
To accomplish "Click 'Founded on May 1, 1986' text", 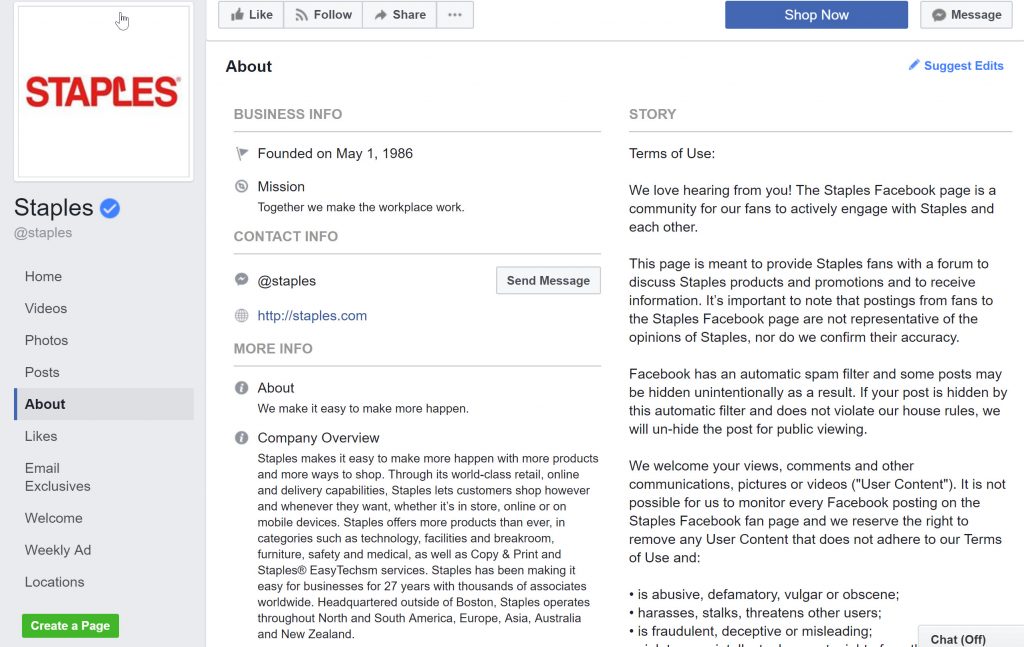I will (x=335, y=153).
